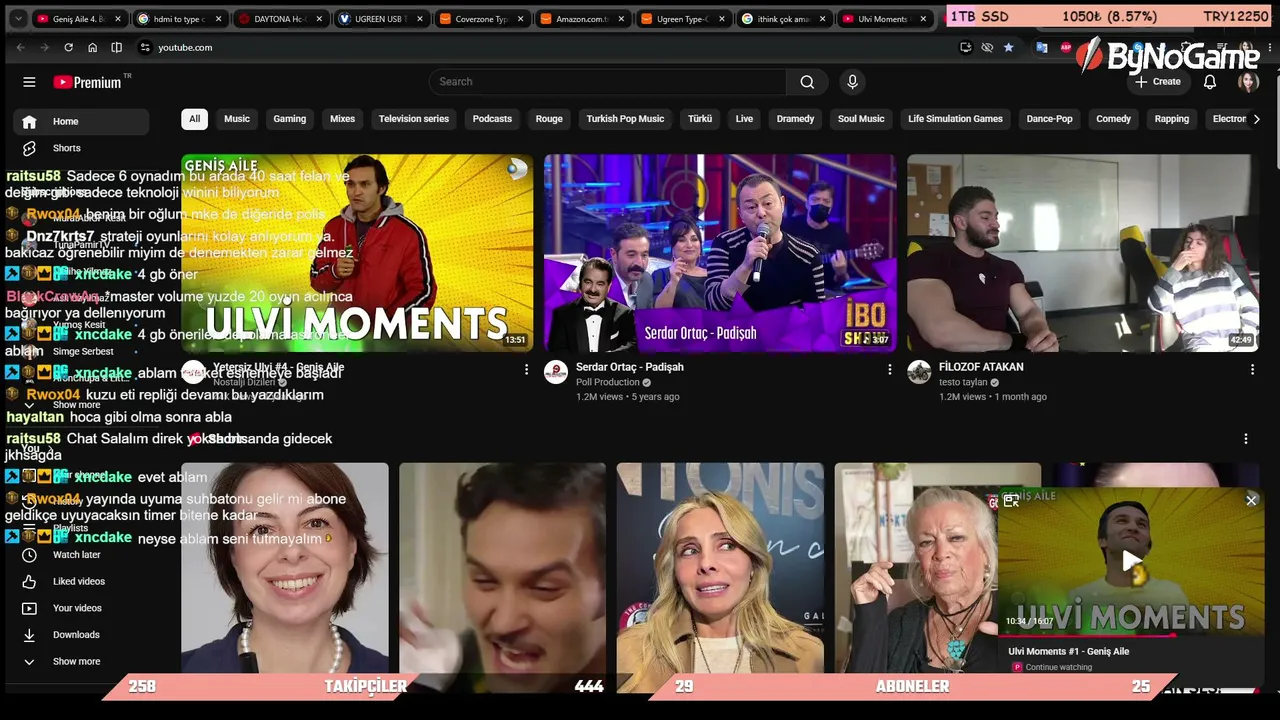Bookmark this page with the star
This screenshot has height=720, width=1280.
pos(1008,47)
